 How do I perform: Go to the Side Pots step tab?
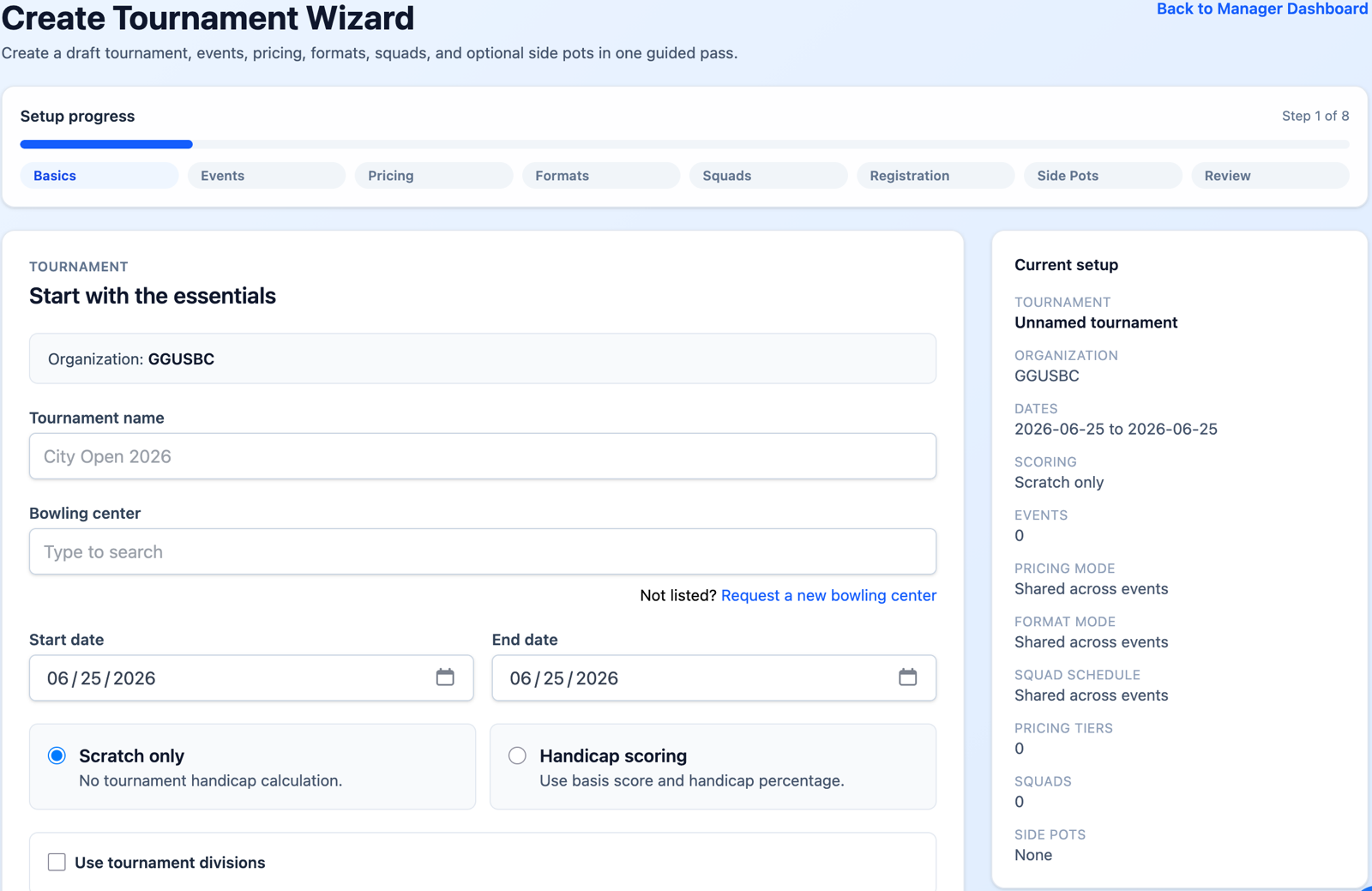[1103, 176]
